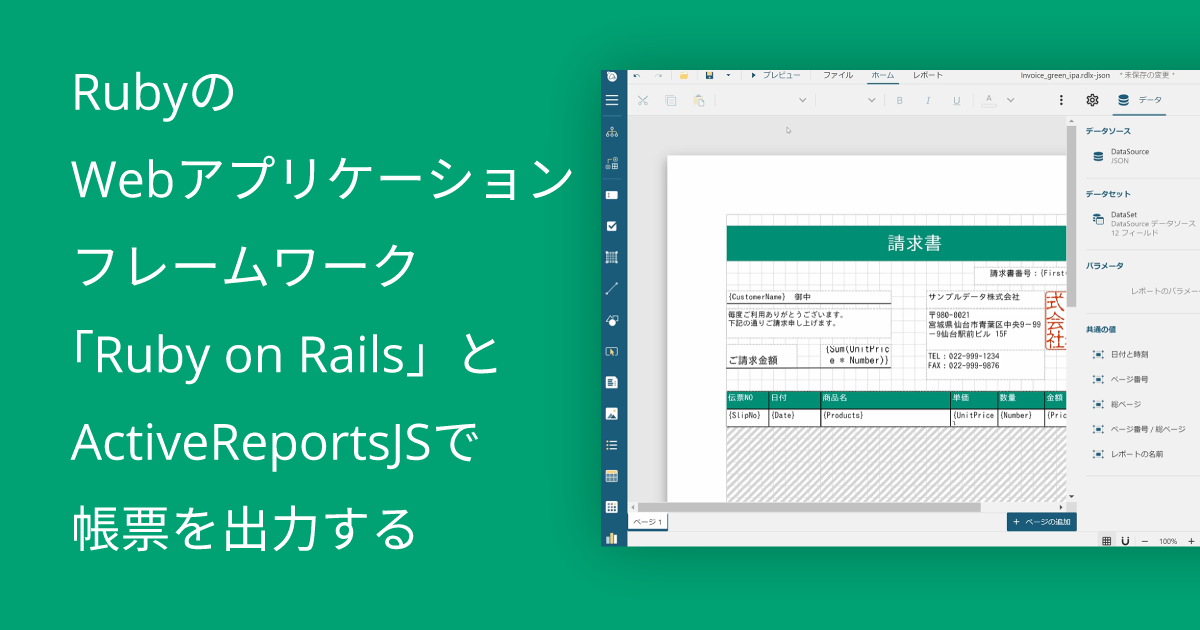The image size is (1200, 630).
Task: Toggle Italic formatting
Action: 928,100
